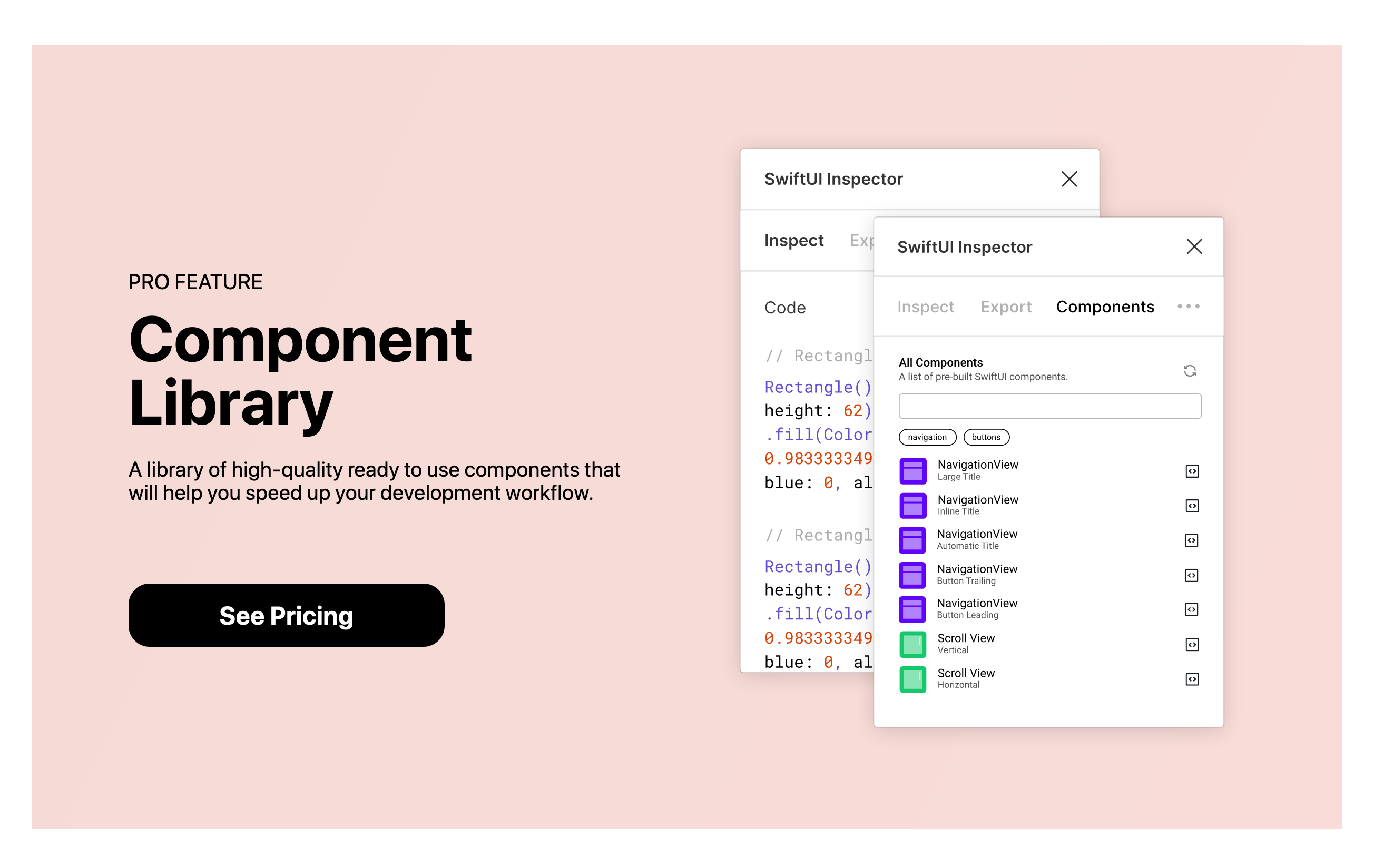Click NavigationView Inline Title purple icon
Image resolution: width=1374 pixels, height=868 pixels.
tap(912, 505)
